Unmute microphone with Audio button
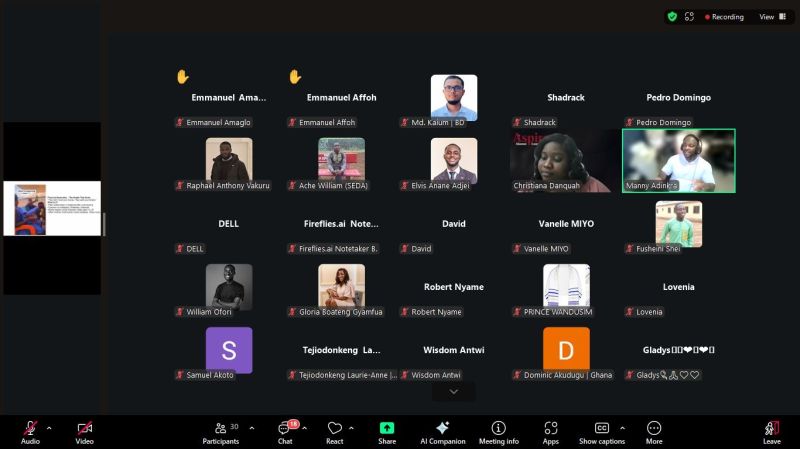Image resolution: width=800 pixels, height=449 pixels. (30, 433)
